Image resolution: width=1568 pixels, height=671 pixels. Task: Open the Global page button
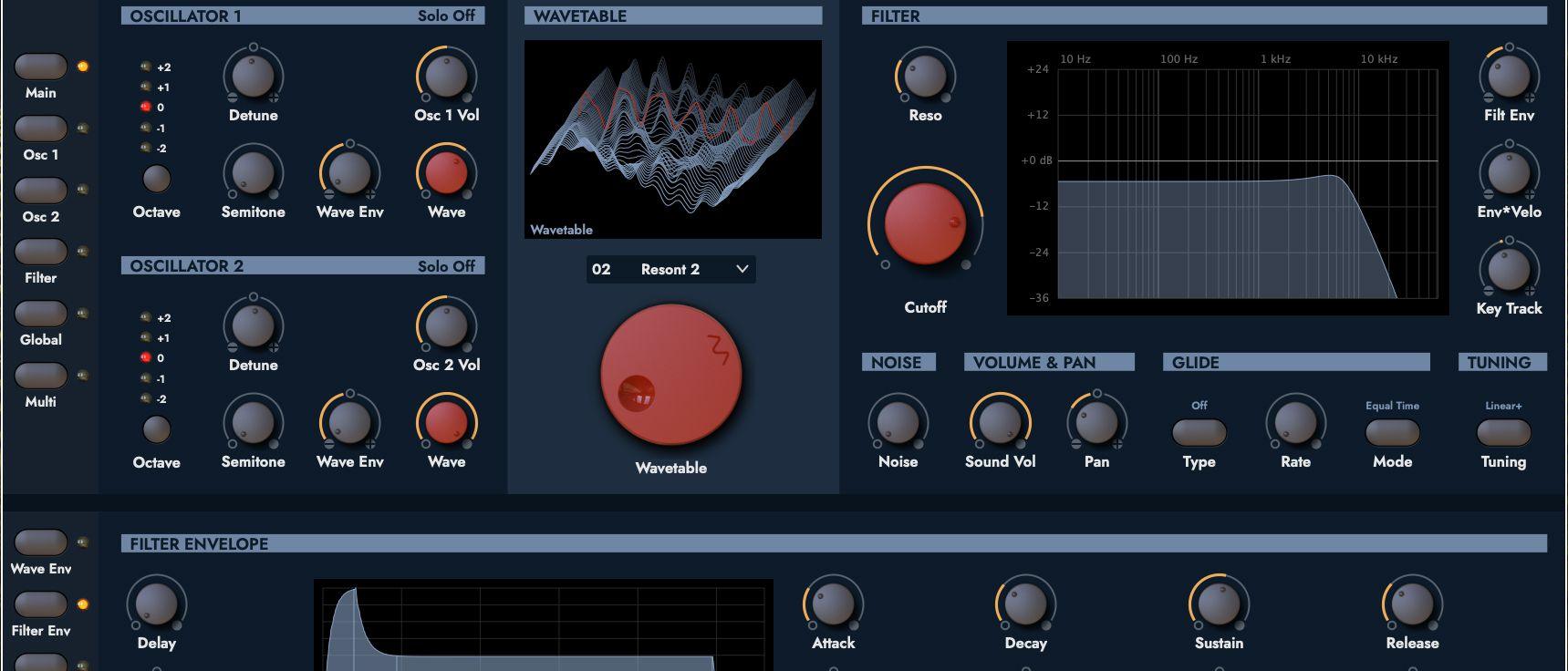click(41, 314)
